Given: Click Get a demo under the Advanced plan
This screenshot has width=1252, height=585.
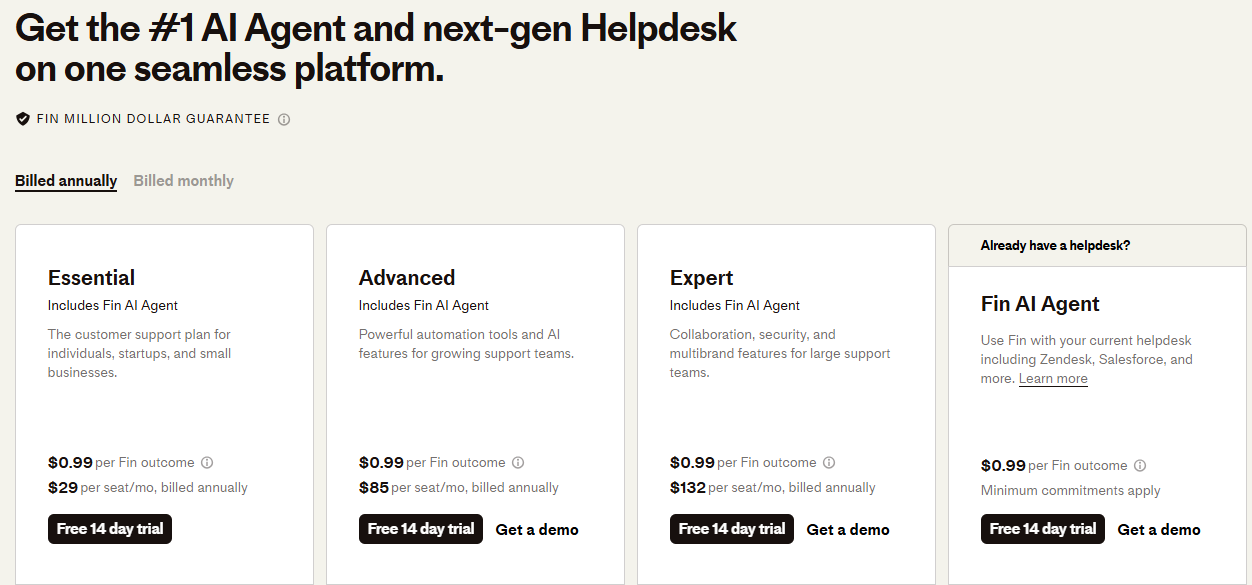Looking at the screenshot, I should pos(537,529).
